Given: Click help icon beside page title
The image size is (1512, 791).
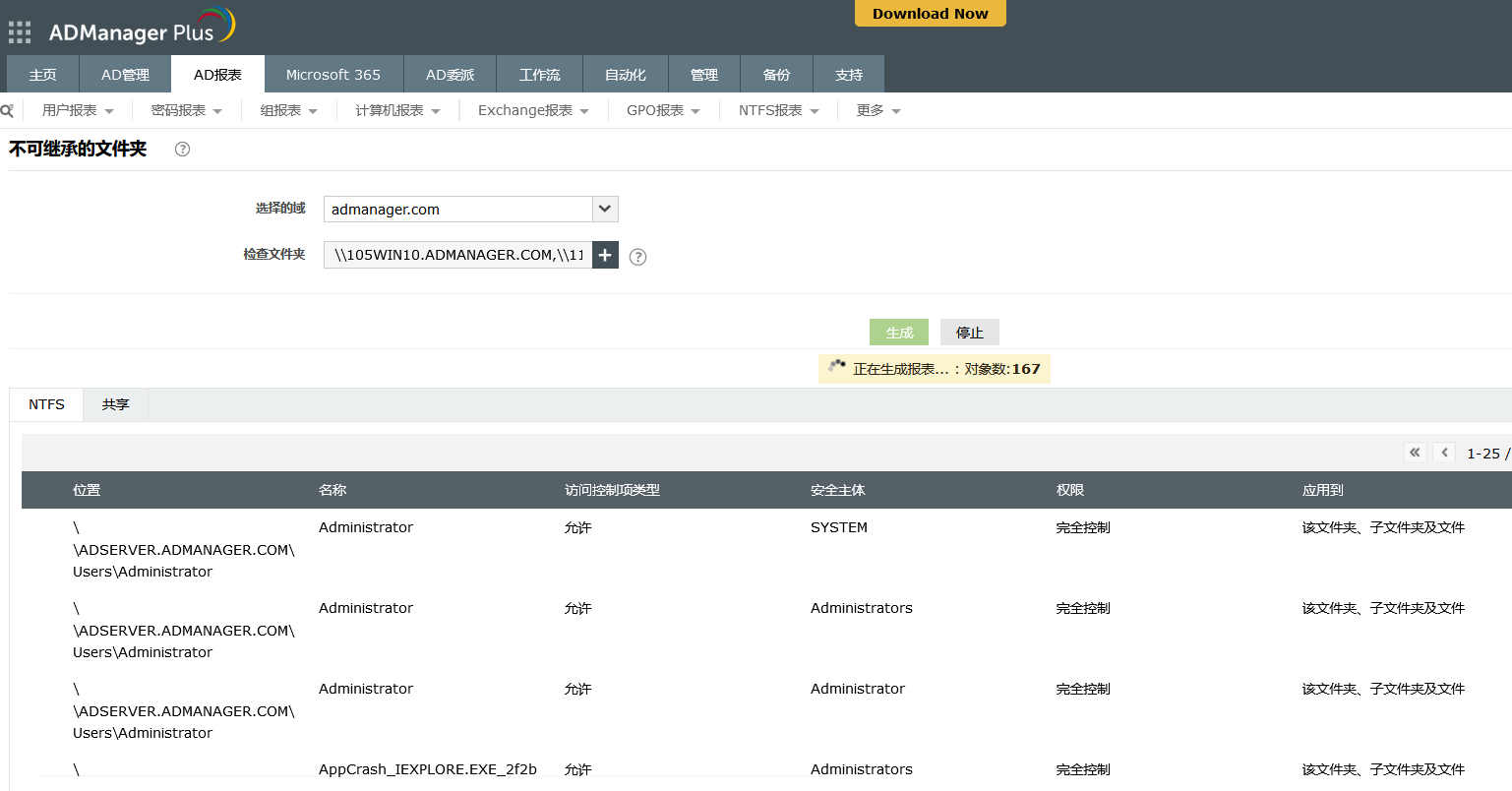Looking at the screenshot, I should point(182,150).
